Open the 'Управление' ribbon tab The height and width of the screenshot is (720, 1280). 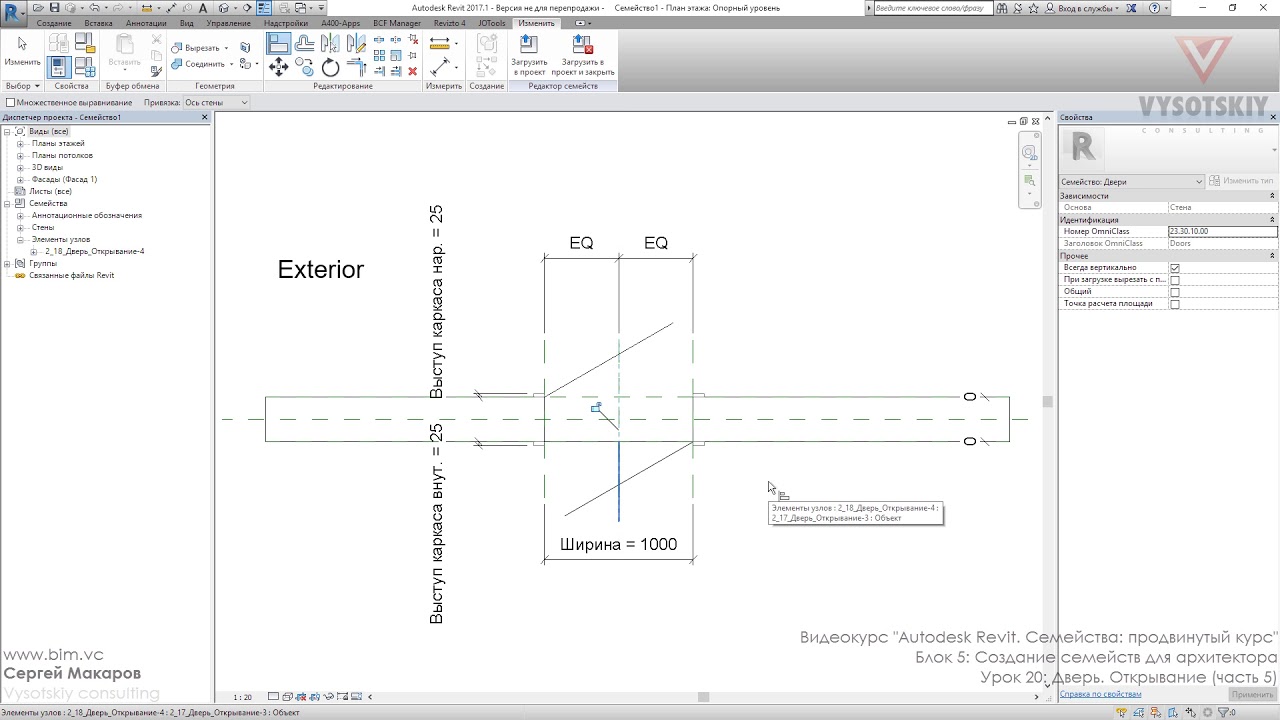coord(229,23)
